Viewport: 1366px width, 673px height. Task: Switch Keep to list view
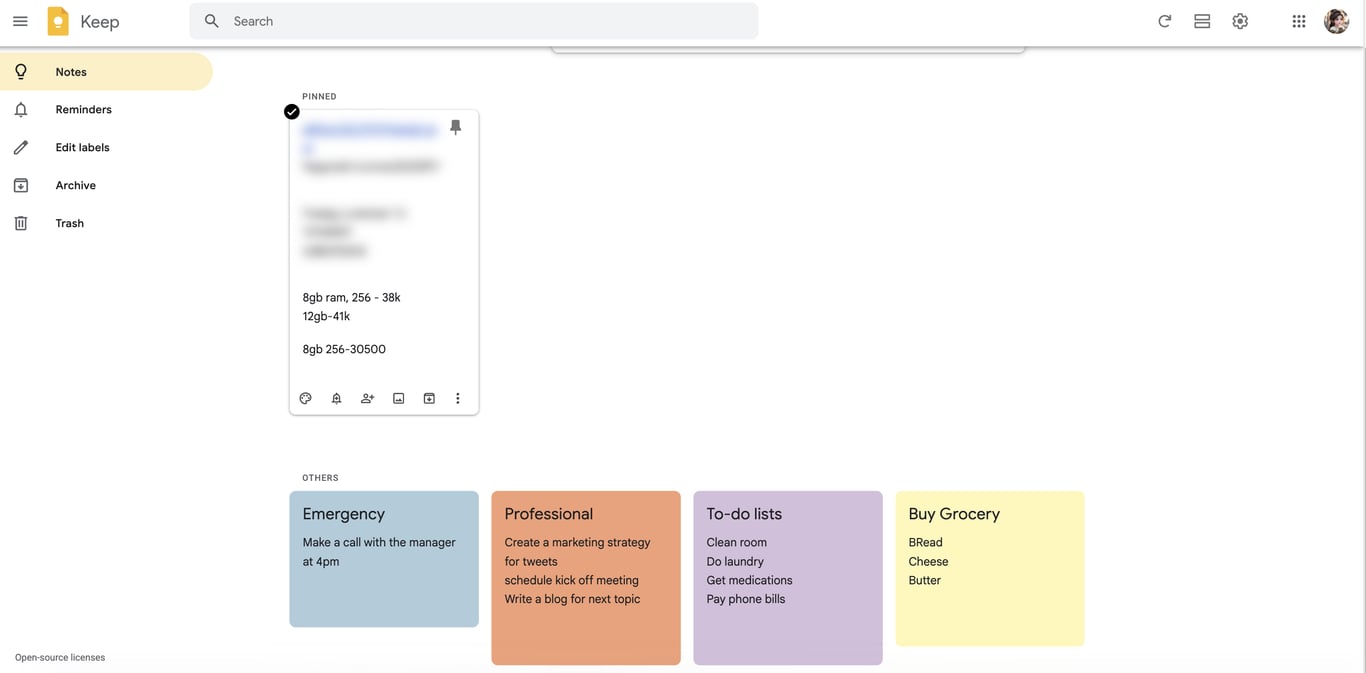coord(1201,20)
